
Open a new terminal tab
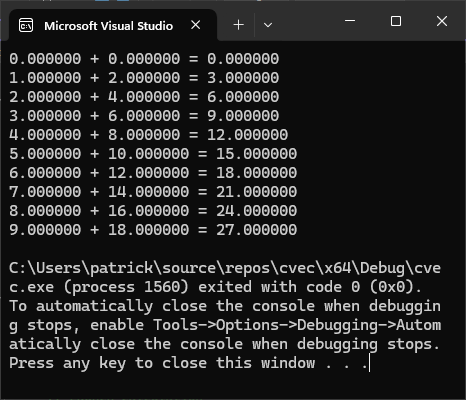(239, 25)
